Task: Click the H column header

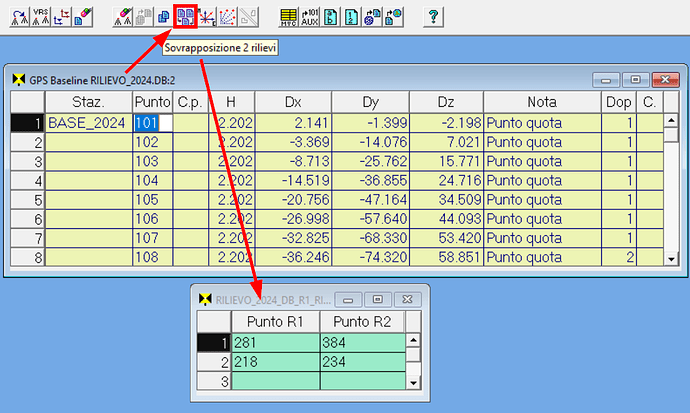Action: (231, 102)
